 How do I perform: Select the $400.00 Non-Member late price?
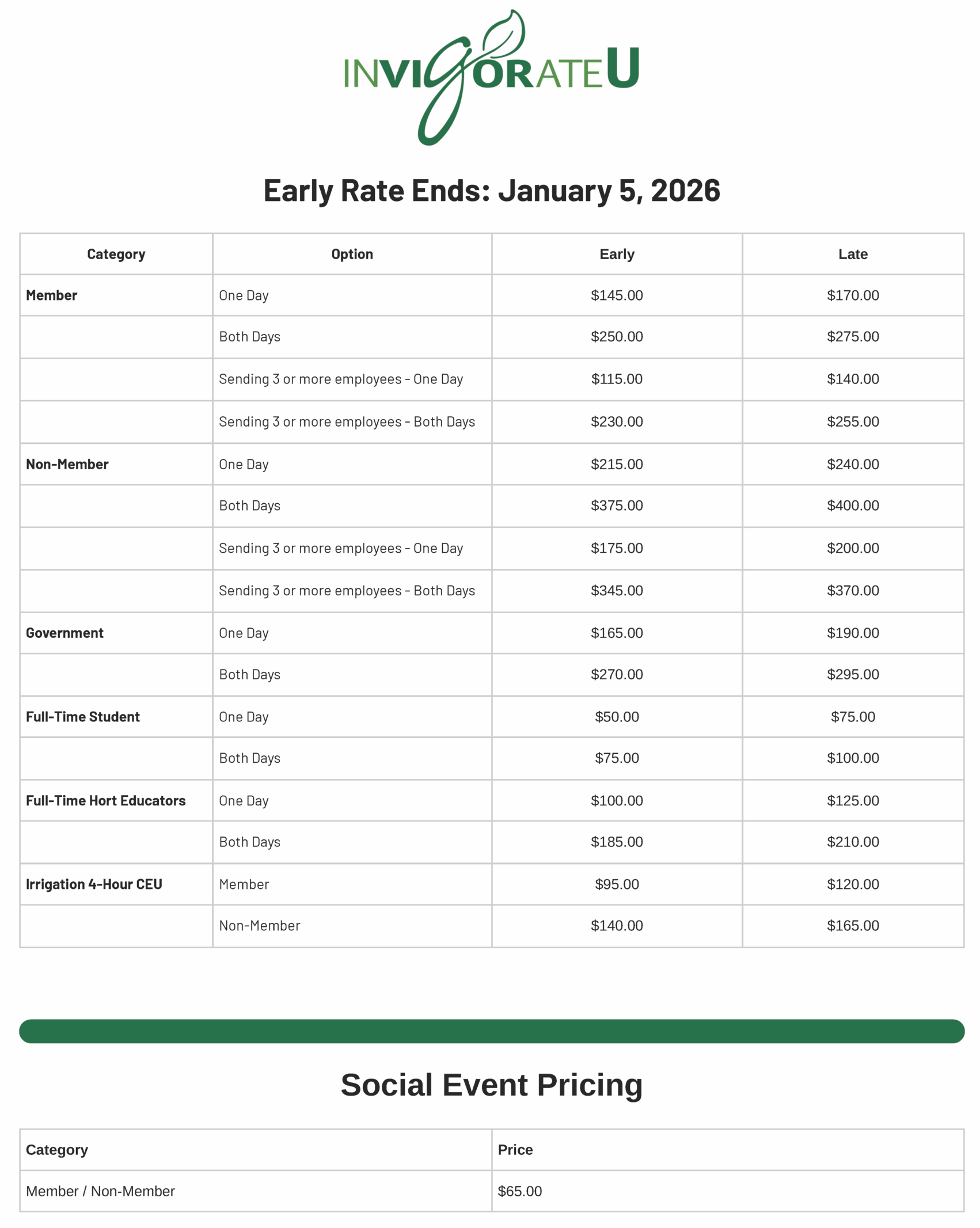click(852, 505)
